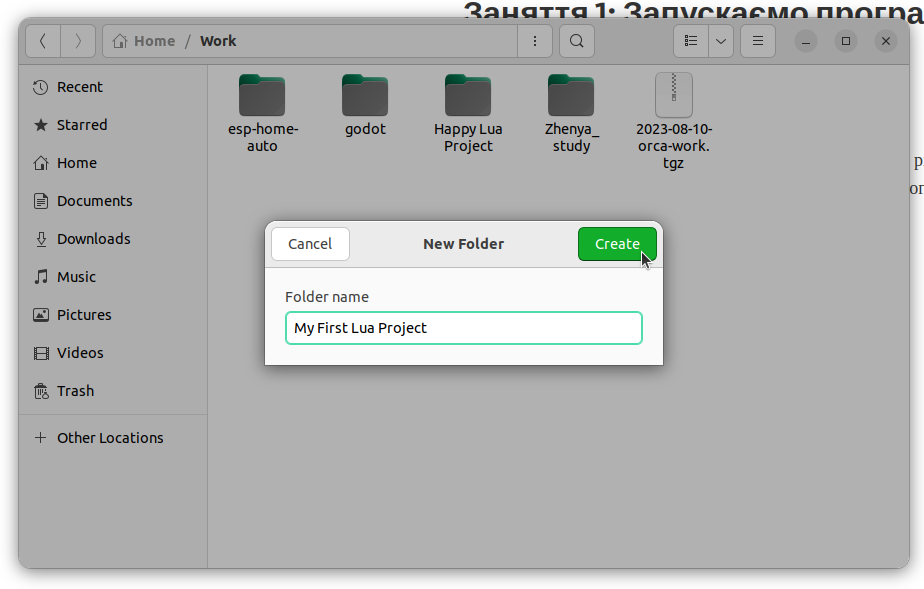Go back with the left arrow button

click(x=43, y=41)
